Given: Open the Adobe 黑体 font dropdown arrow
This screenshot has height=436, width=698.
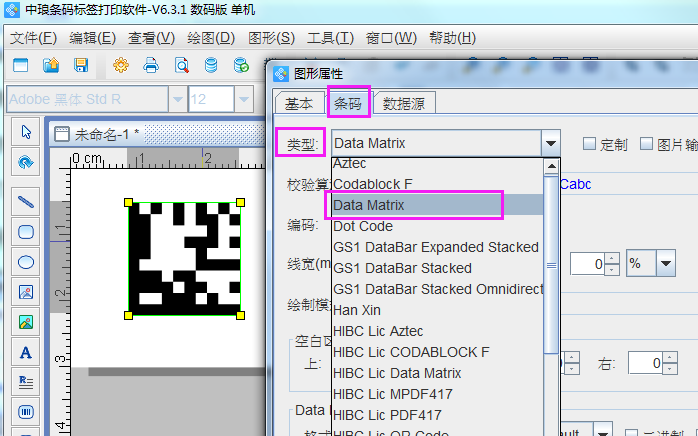Looking at the screenshot, I should [178, 99].
